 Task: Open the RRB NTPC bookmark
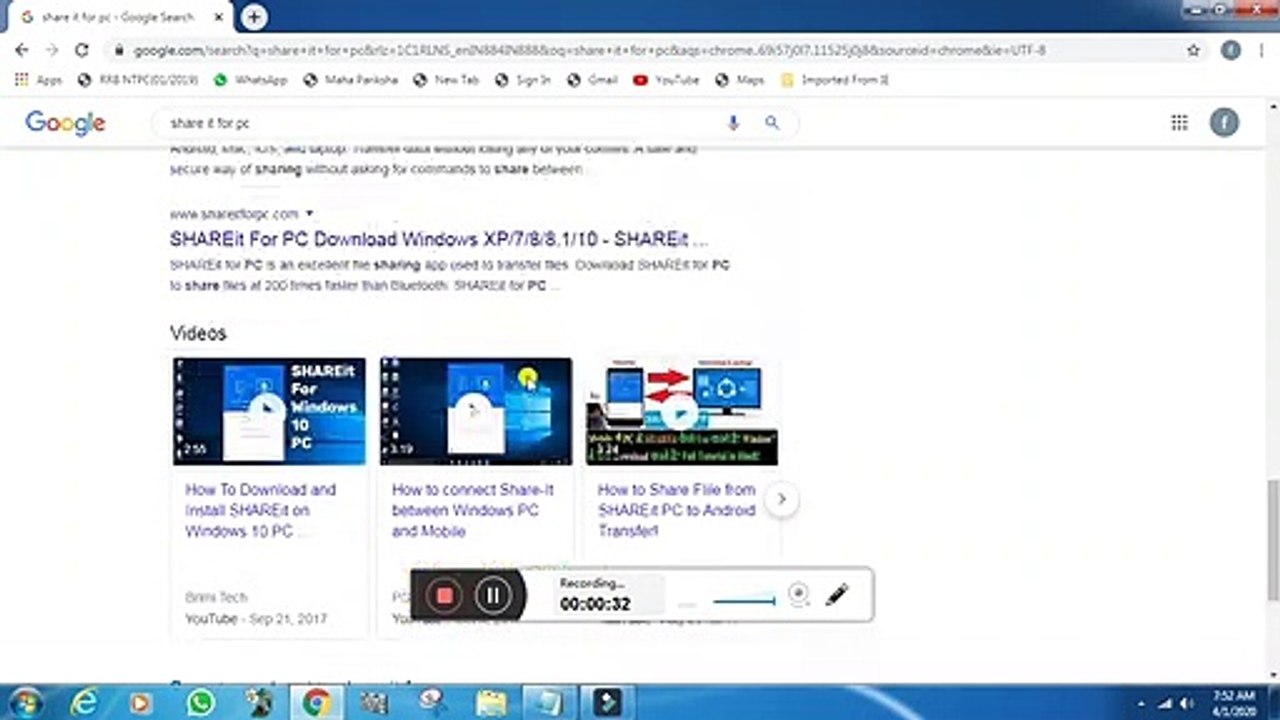[x=138, y=80]
